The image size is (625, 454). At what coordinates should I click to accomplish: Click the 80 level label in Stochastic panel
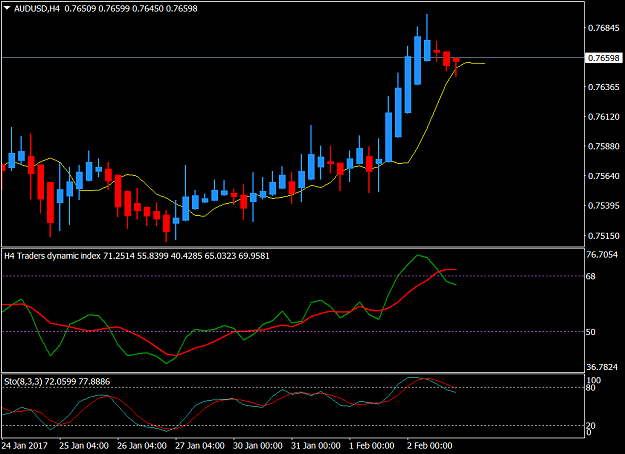point(591,388)
